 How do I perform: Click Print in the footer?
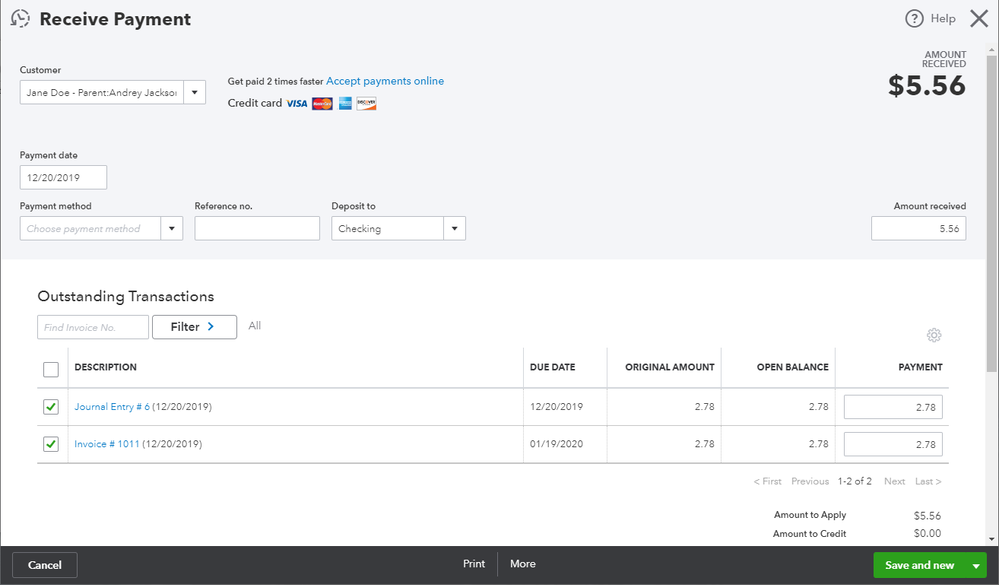pyautogui.click(x=474, y=564)
